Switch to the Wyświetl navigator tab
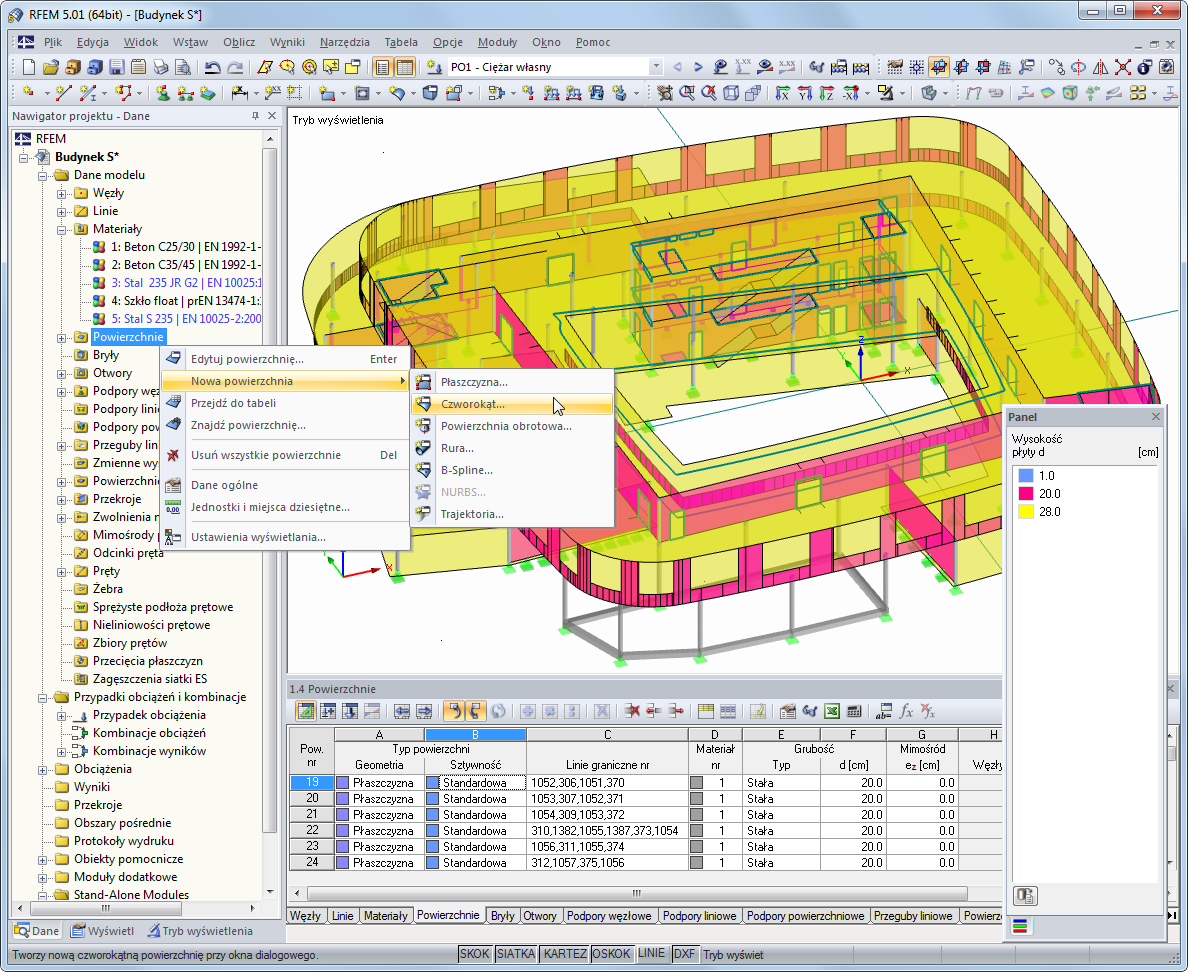The width and height of the screenshot is (1188, 972). click(102, 931)
